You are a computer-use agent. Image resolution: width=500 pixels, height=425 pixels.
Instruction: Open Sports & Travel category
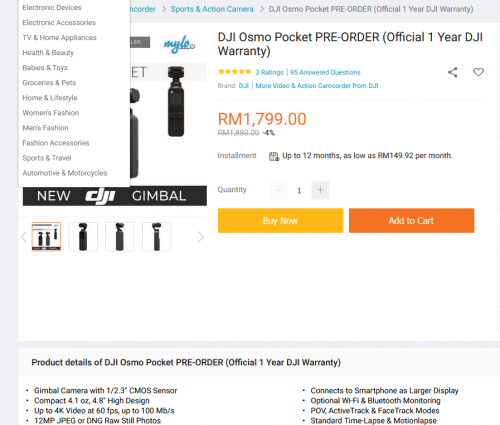tap(47, 158)
